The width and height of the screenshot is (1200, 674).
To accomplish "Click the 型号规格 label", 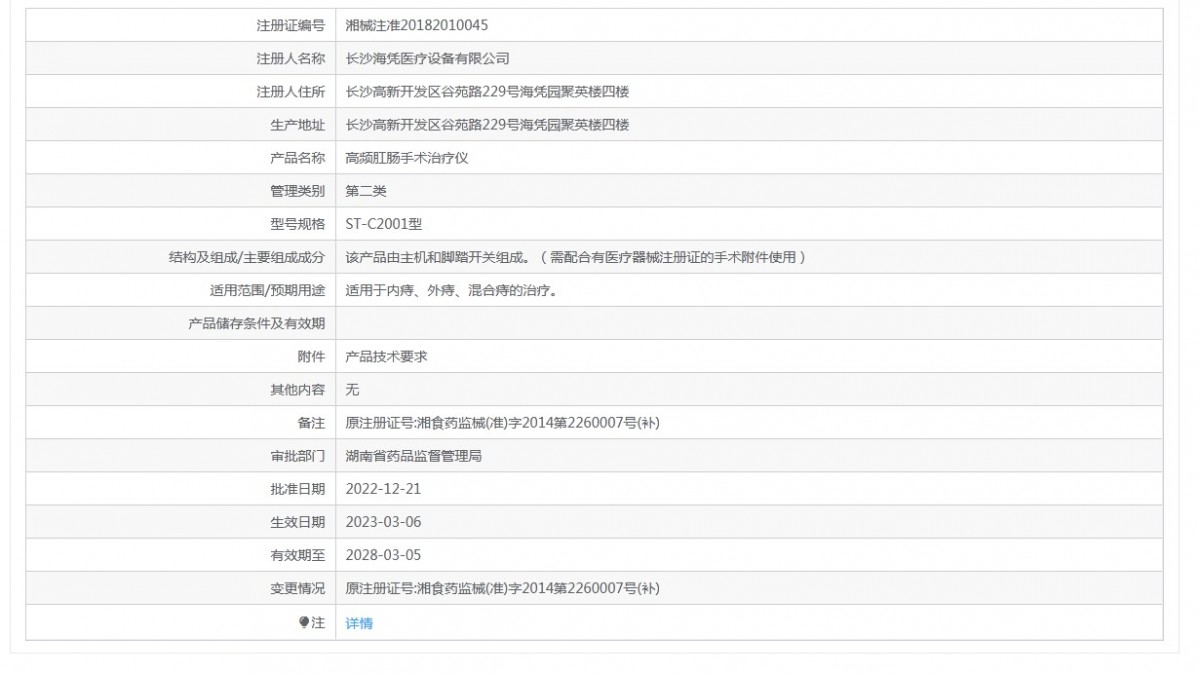I will (298, 224).
